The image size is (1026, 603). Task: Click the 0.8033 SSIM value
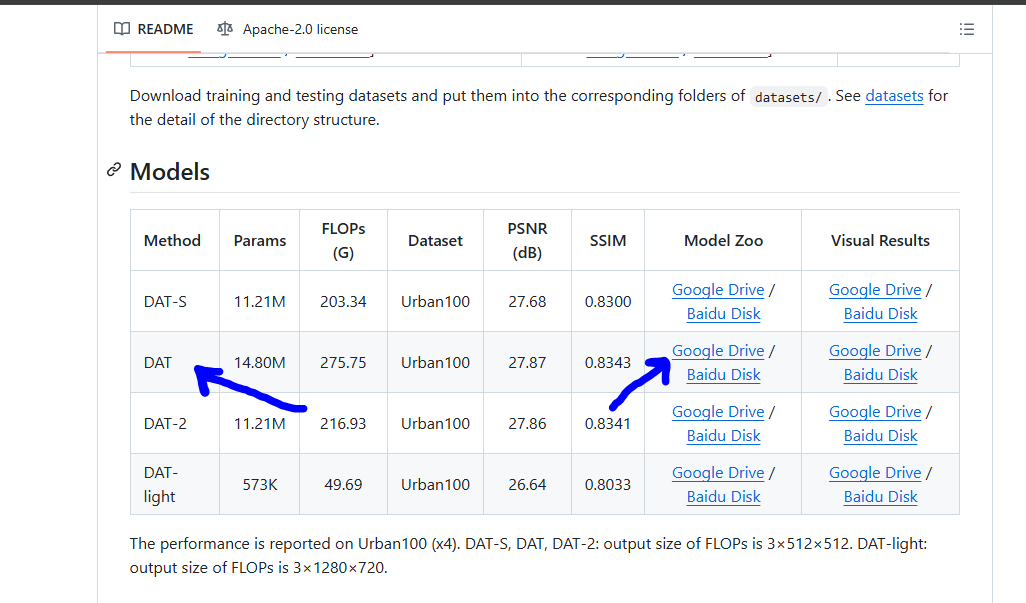608,485
